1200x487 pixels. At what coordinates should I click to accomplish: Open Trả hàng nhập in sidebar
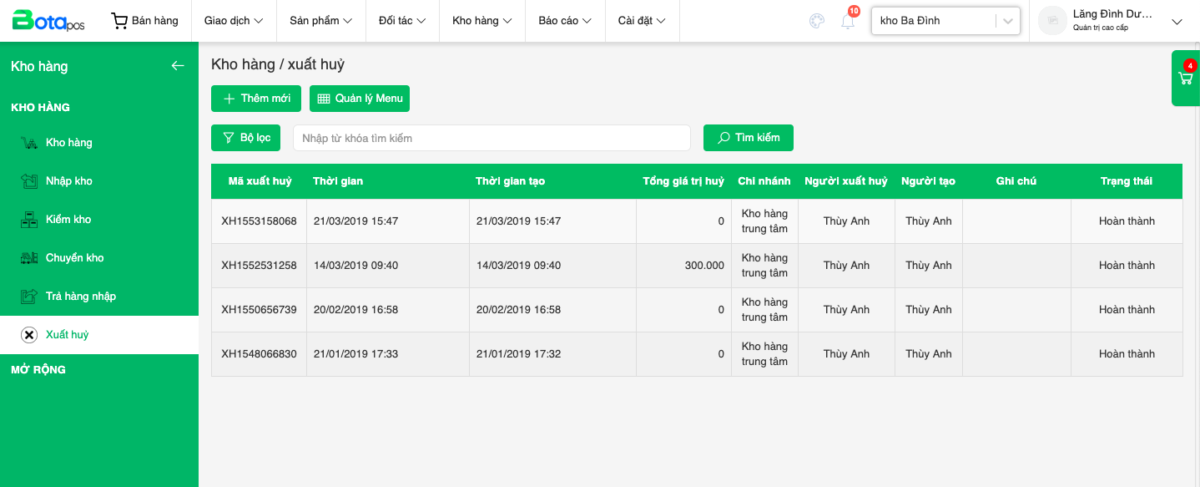tap(80, 296)
